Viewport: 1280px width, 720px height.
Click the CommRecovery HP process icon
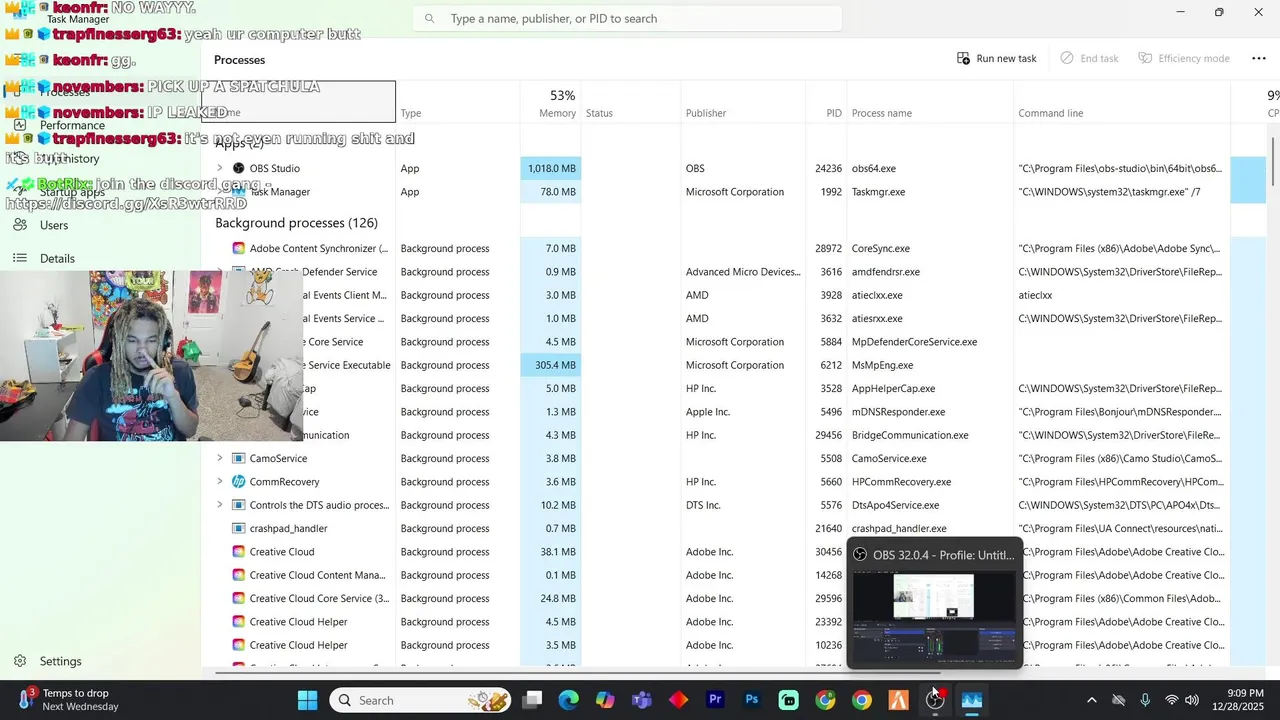[x=238, y=481]
